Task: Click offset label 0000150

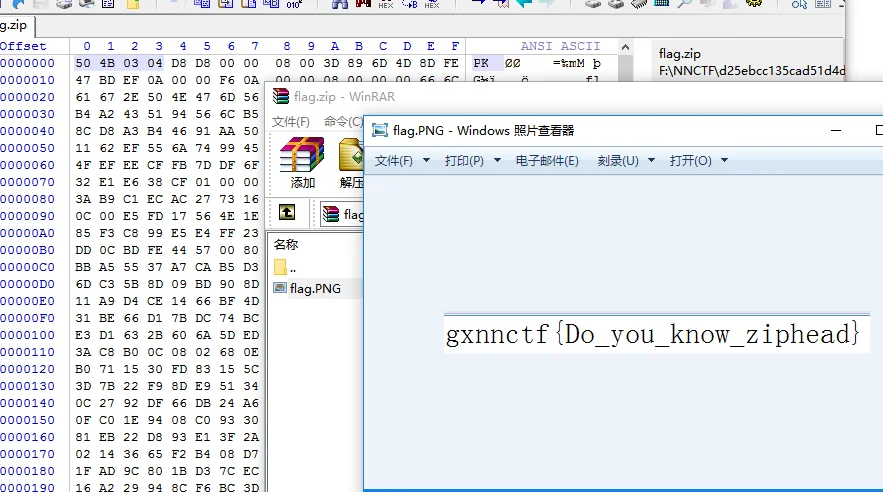Action: tap(27, 420)
